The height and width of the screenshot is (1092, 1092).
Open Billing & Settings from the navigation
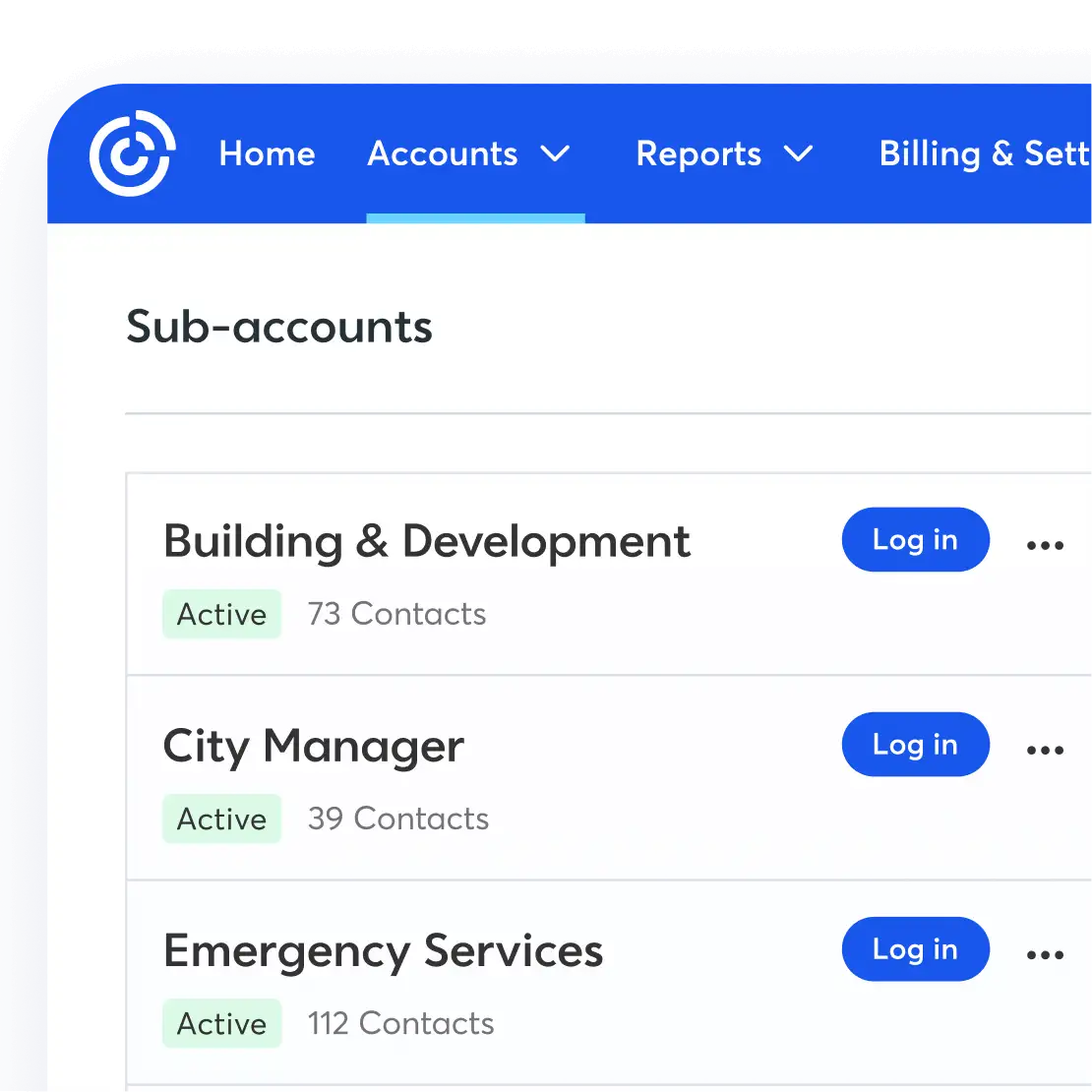tap(984, 154)
